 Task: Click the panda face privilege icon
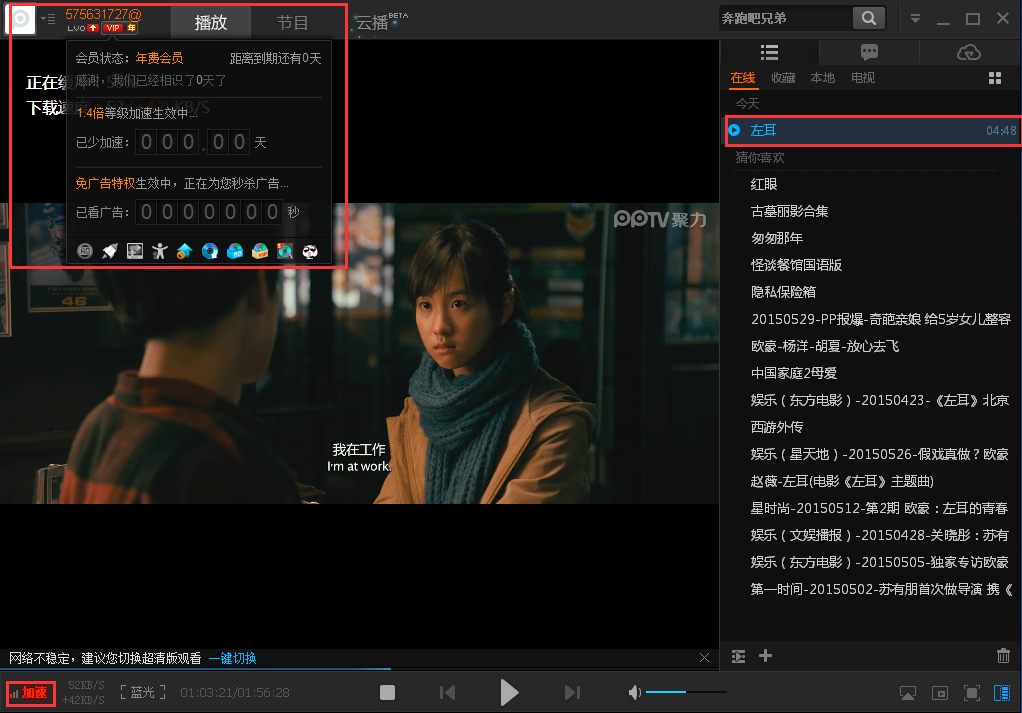pos(310,251)
